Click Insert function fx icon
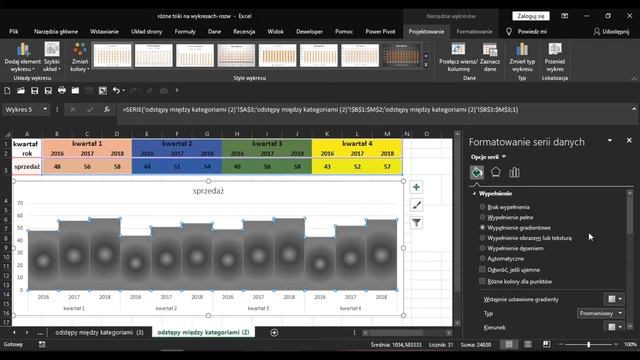 point(107,109)
